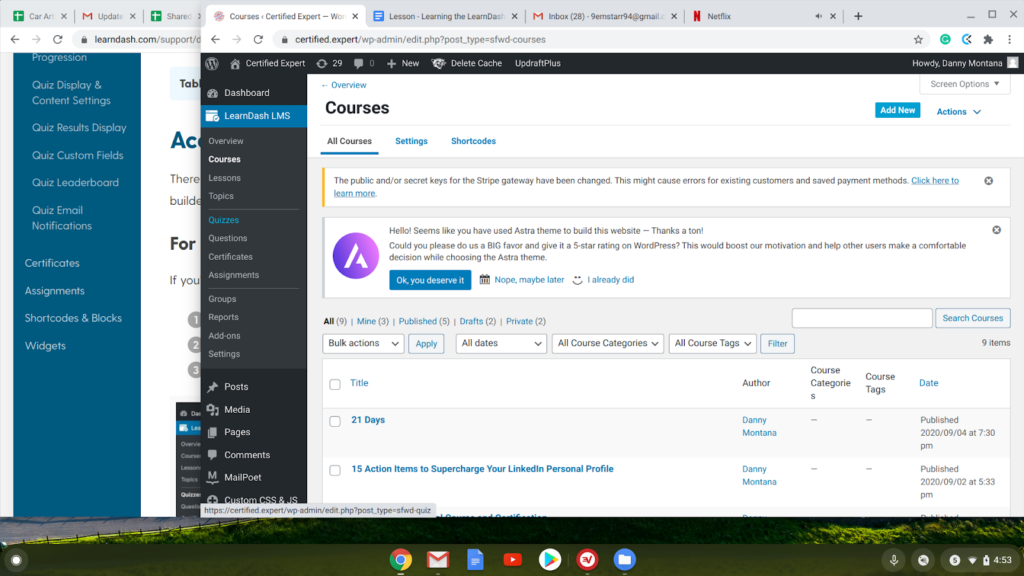Click the LearnDash LMS sidebar icon
Screen dimensions: 1024x576
coord(212,116)
